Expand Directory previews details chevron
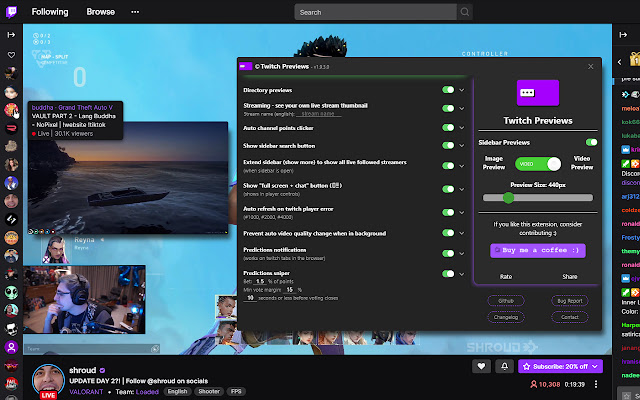 coord(463,89)
